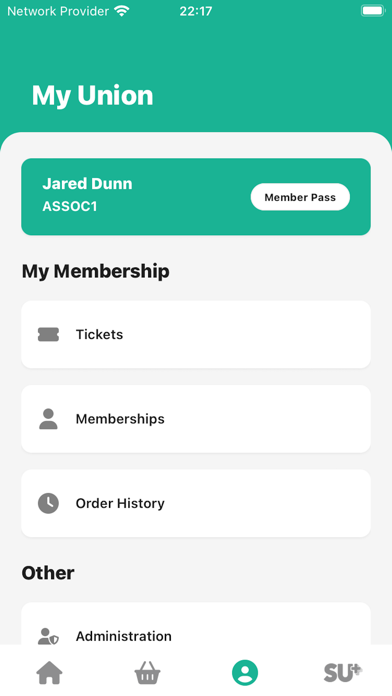Screen dimensions: 392x696
Task: Open the Tickets row
Action: (196, 335)
